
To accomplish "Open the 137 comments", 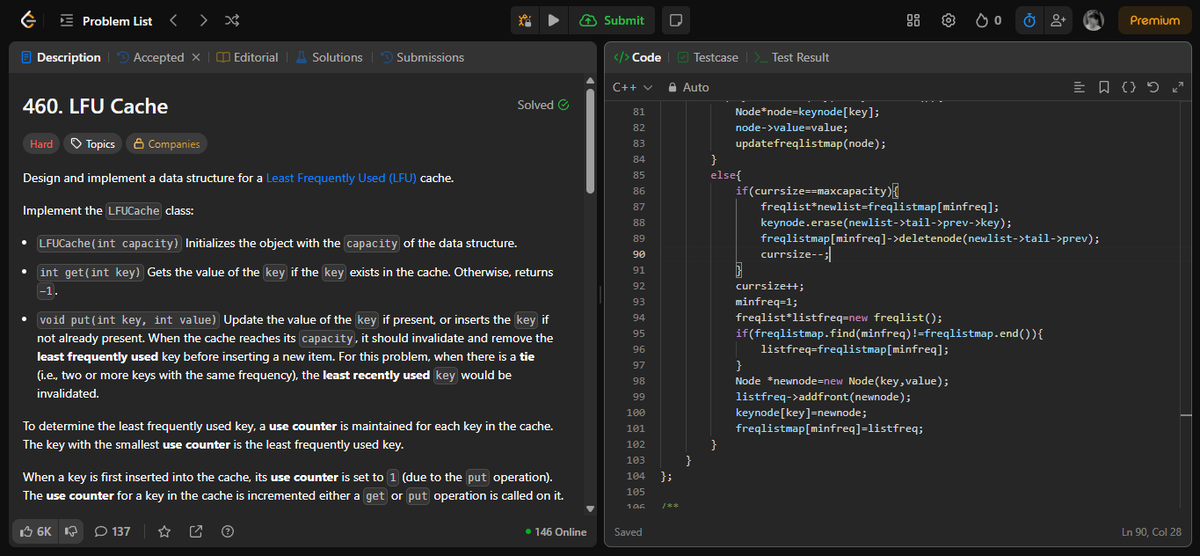I will (112, 531).
